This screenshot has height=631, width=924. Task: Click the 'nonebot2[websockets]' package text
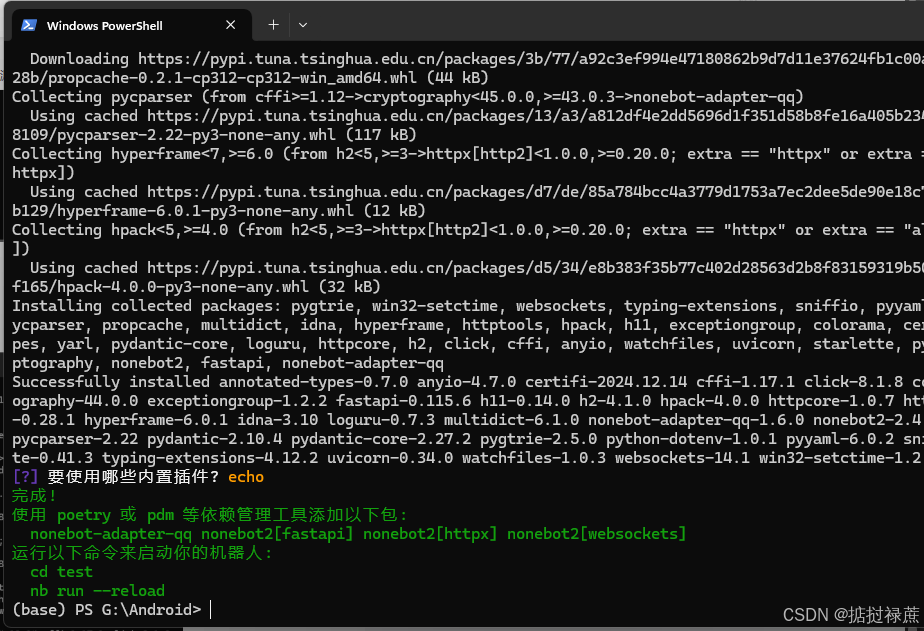tap(596, 534)
